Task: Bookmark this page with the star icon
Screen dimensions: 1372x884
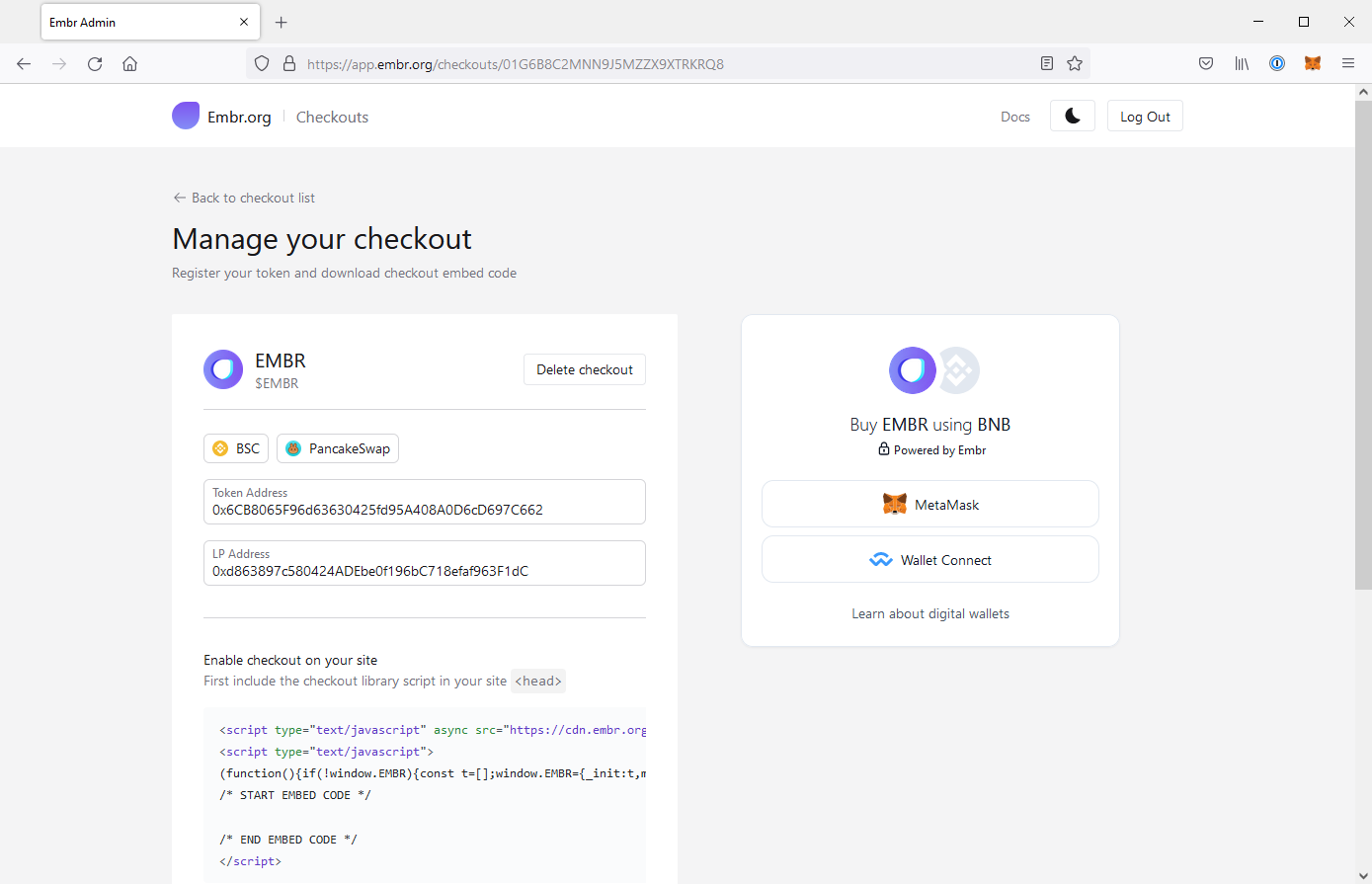Action: [1075, 63]
